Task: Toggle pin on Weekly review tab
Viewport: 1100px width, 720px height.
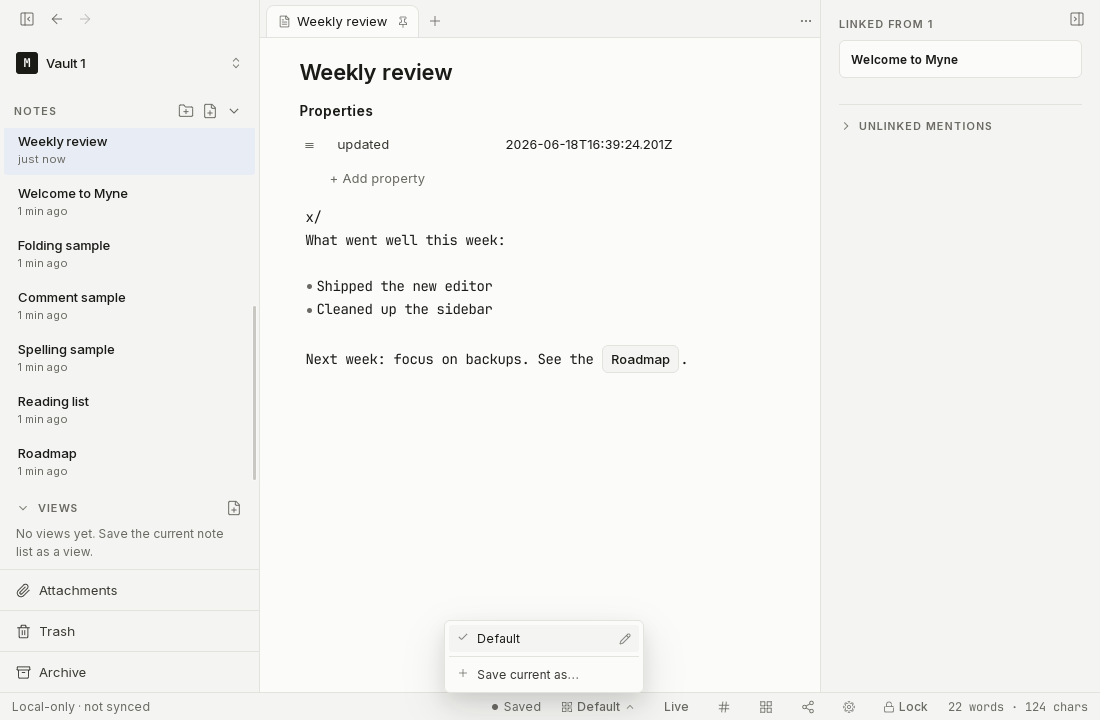Action: coord(403,22)
